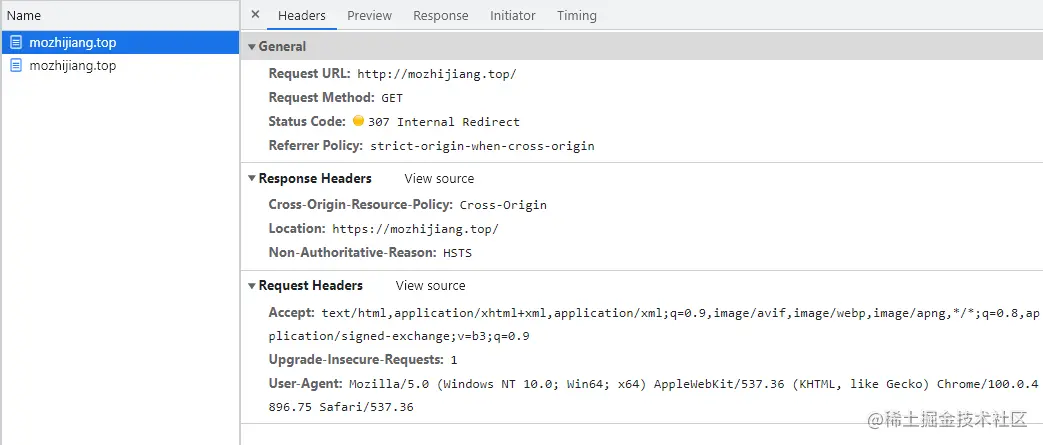The width and height of the screenshot is (1043, 445).
Task: Open the Response tab
Action: point(440,15)
